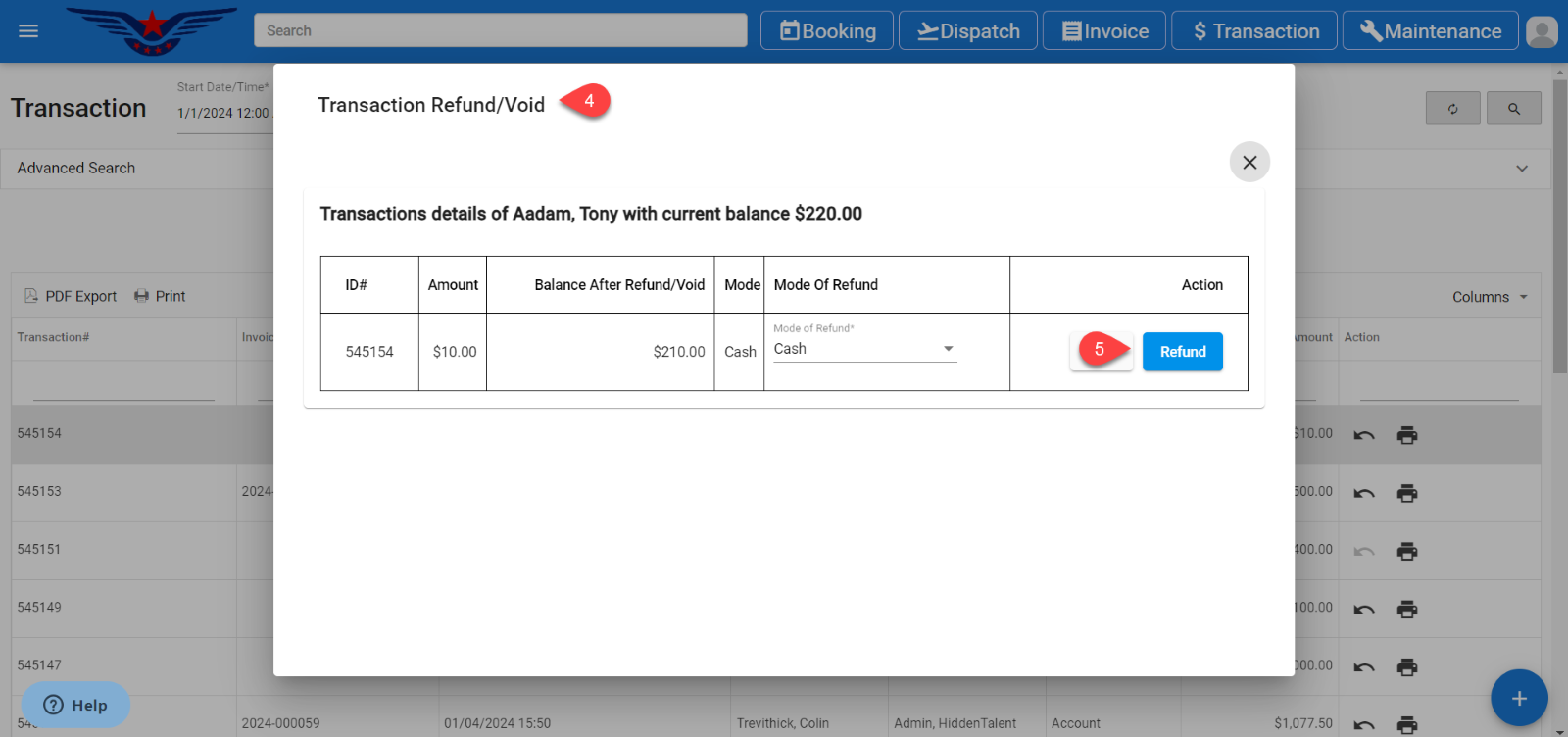Click the PDF Export button
Screen dimensions: 1568x737
tap(71, 296)
